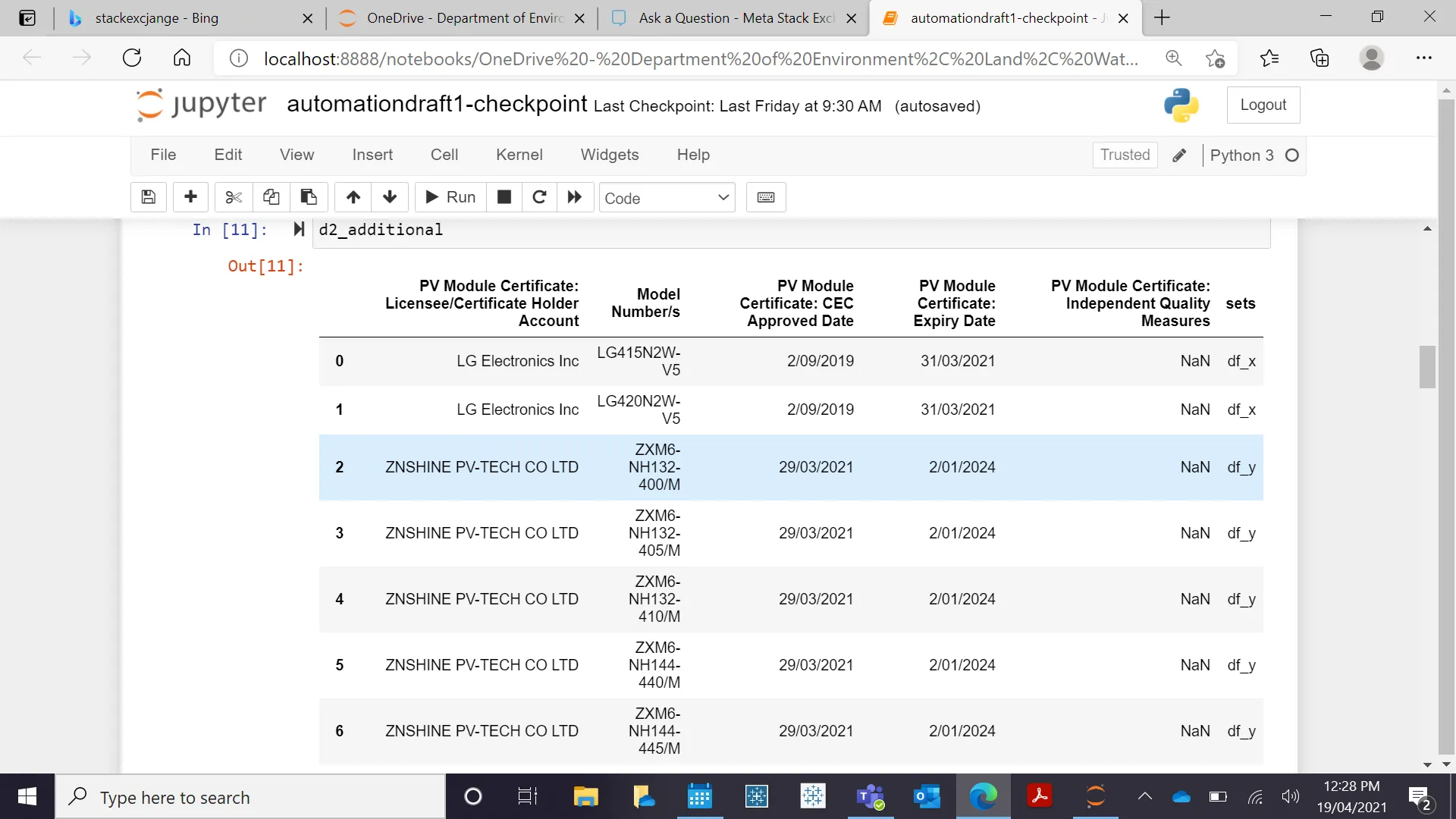Open the Kernel menu
The width and height of the screenshot is (1456, 819).
tap(519, 155)
